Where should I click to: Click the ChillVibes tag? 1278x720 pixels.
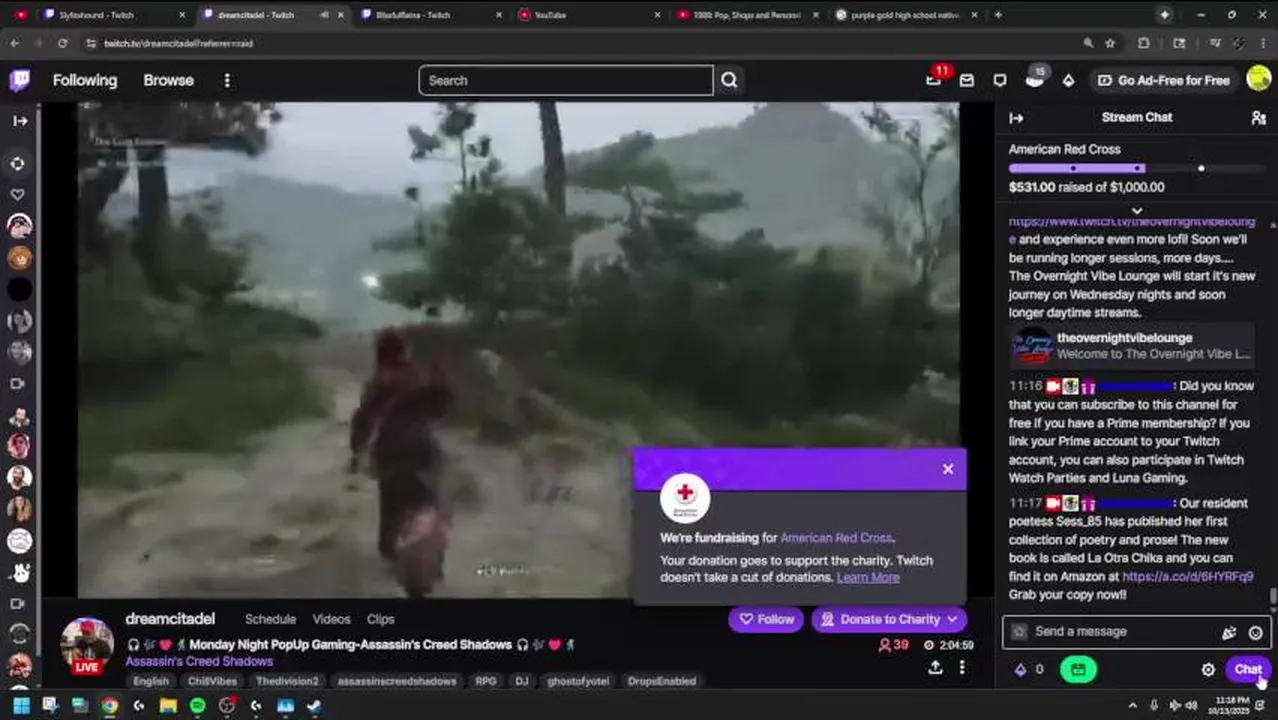pyautogui.click(x=212, y=681)
